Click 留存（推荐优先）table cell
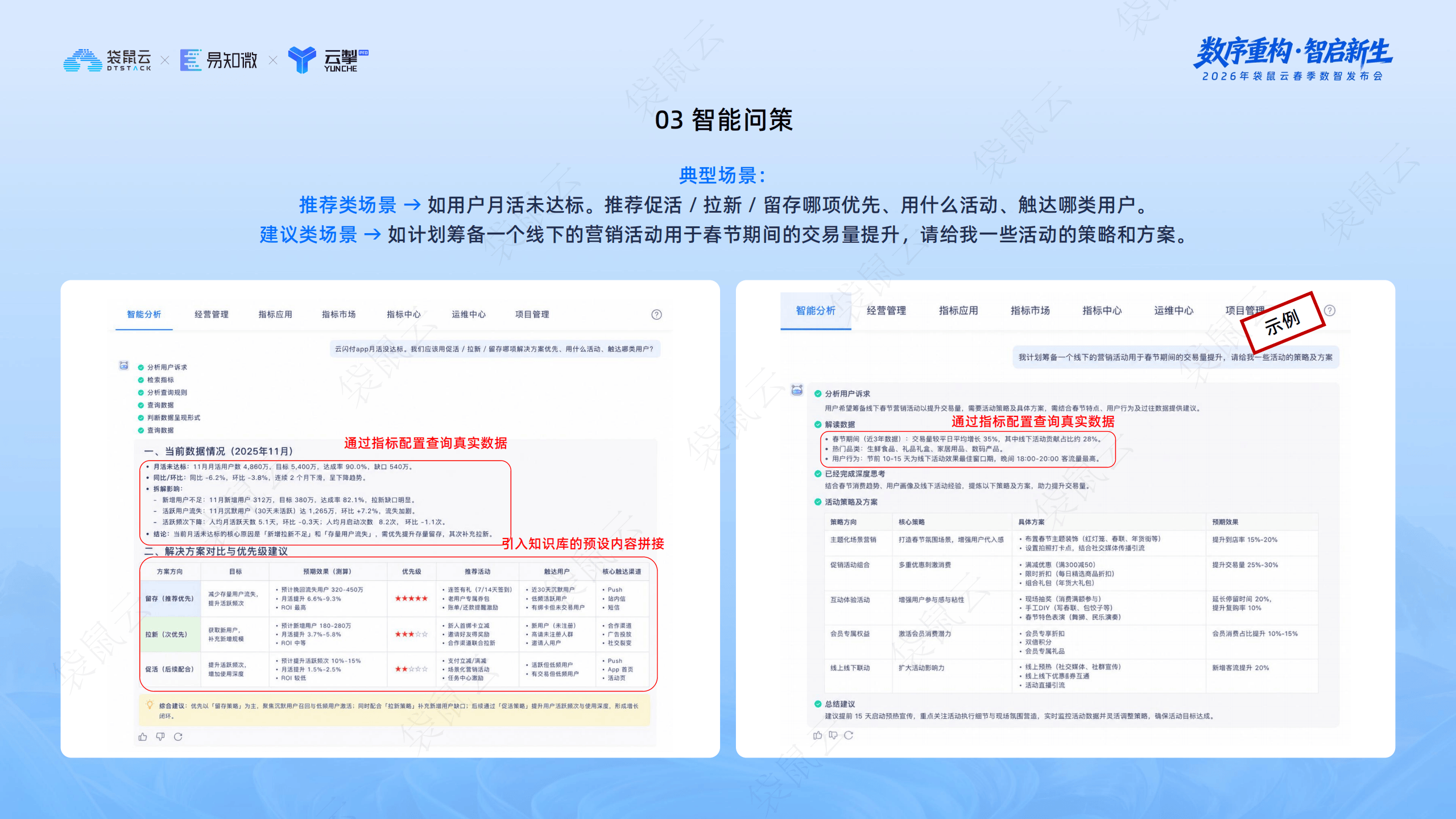The width and height of the screenshot is (1456, 819). point(169,598)
